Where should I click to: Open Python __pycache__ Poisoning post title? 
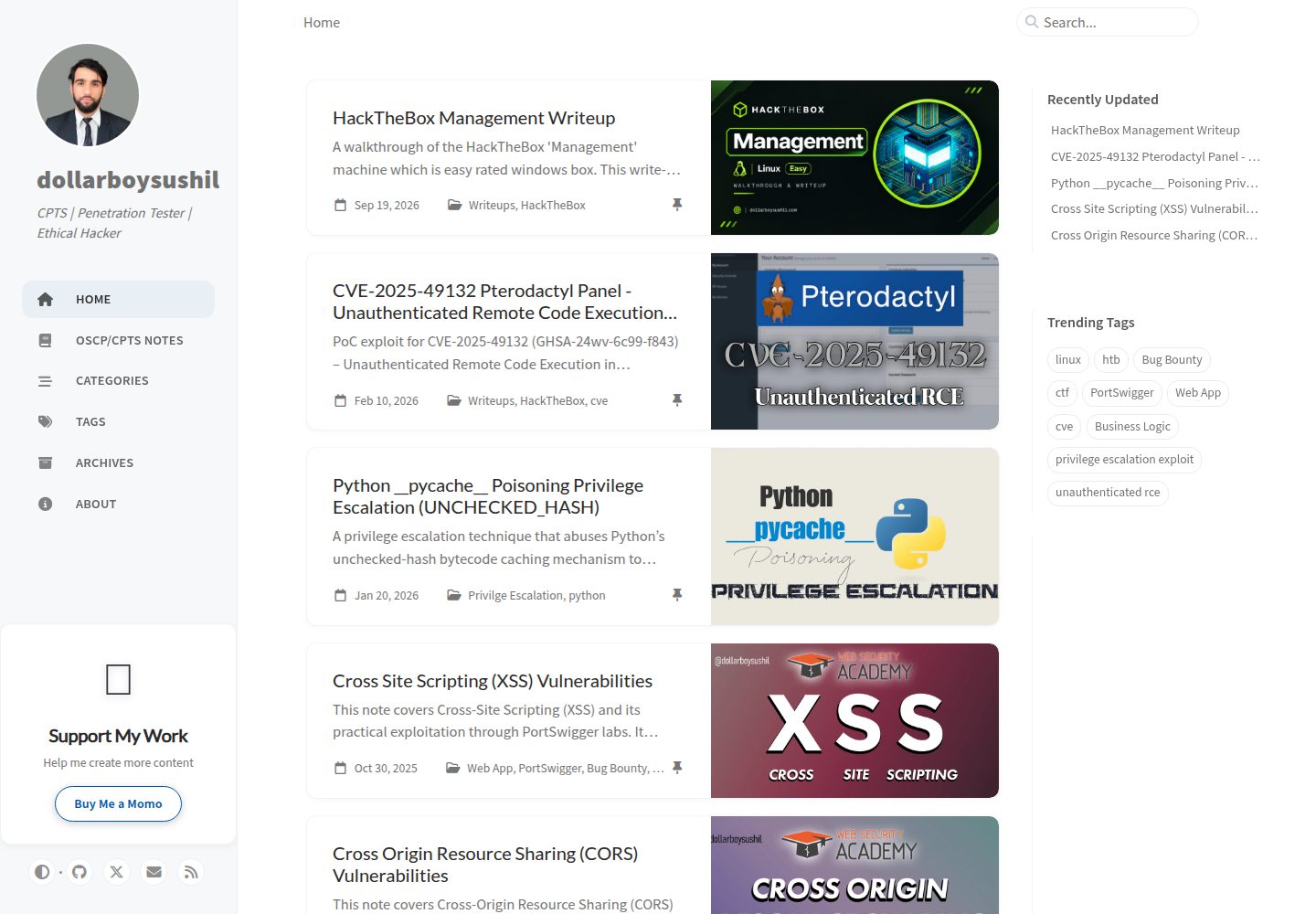click(488, 496)
